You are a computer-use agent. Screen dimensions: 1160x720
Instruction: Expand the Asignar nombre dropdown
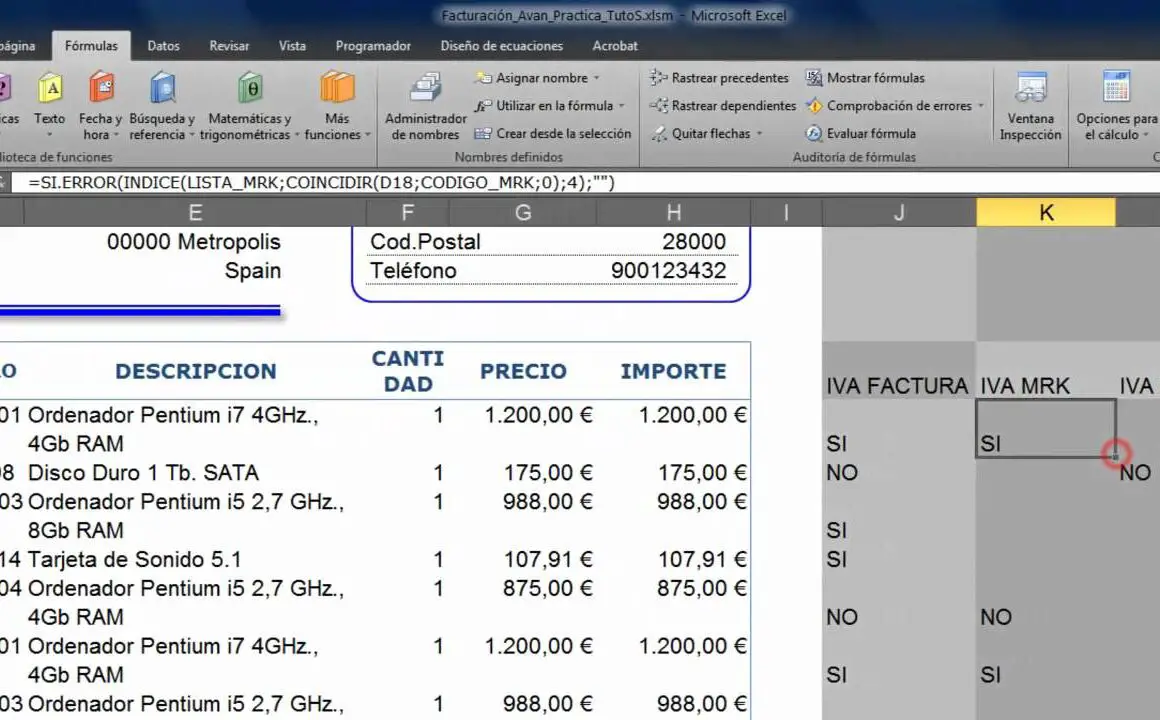point(597,78)
